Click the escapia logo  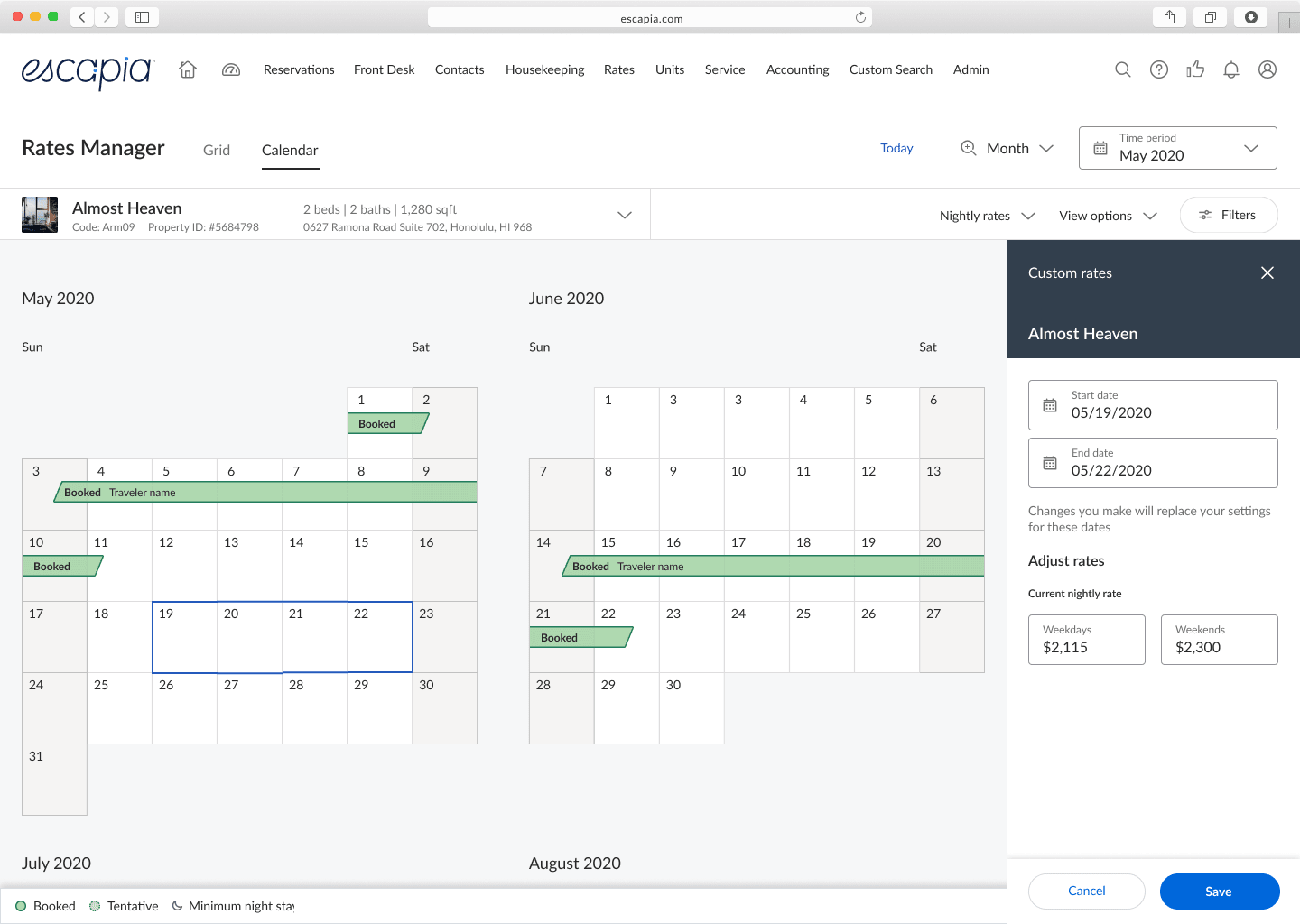tap(88, 71)
